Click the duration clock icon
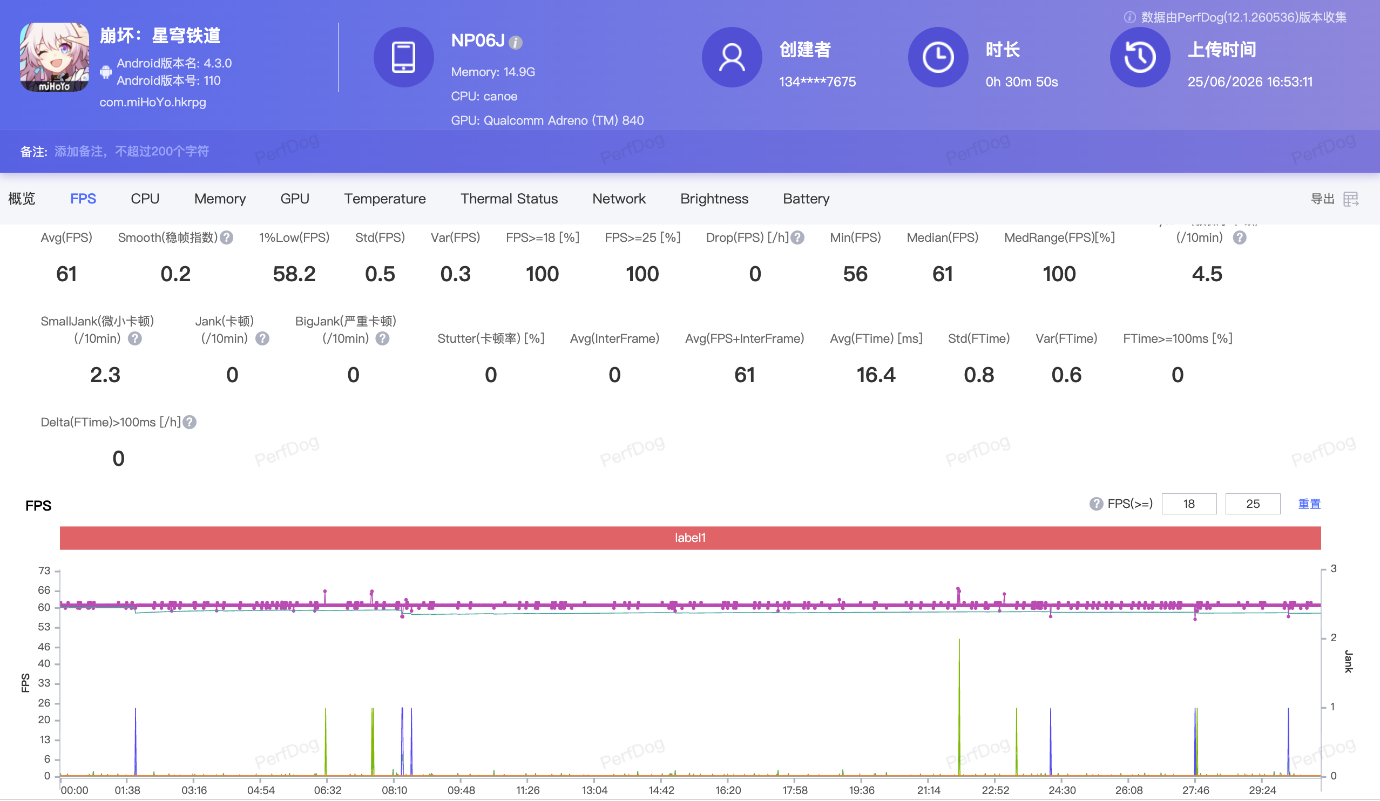 coord(938,57)
